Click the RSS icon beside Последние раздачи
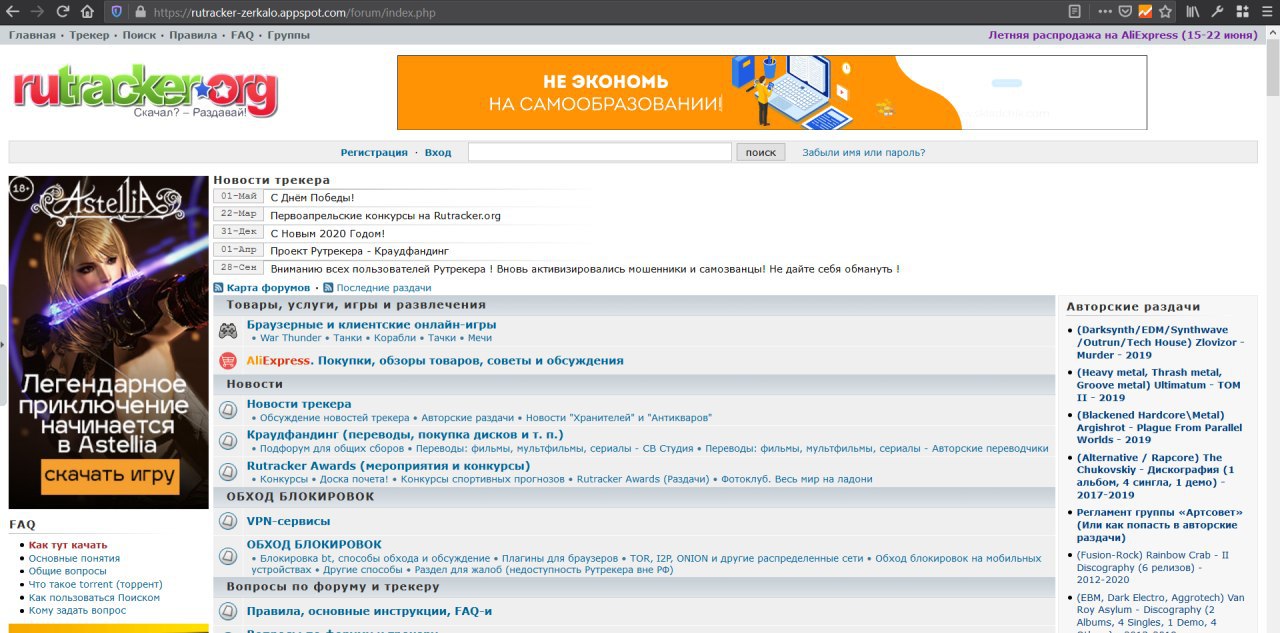 pos(328,288)
